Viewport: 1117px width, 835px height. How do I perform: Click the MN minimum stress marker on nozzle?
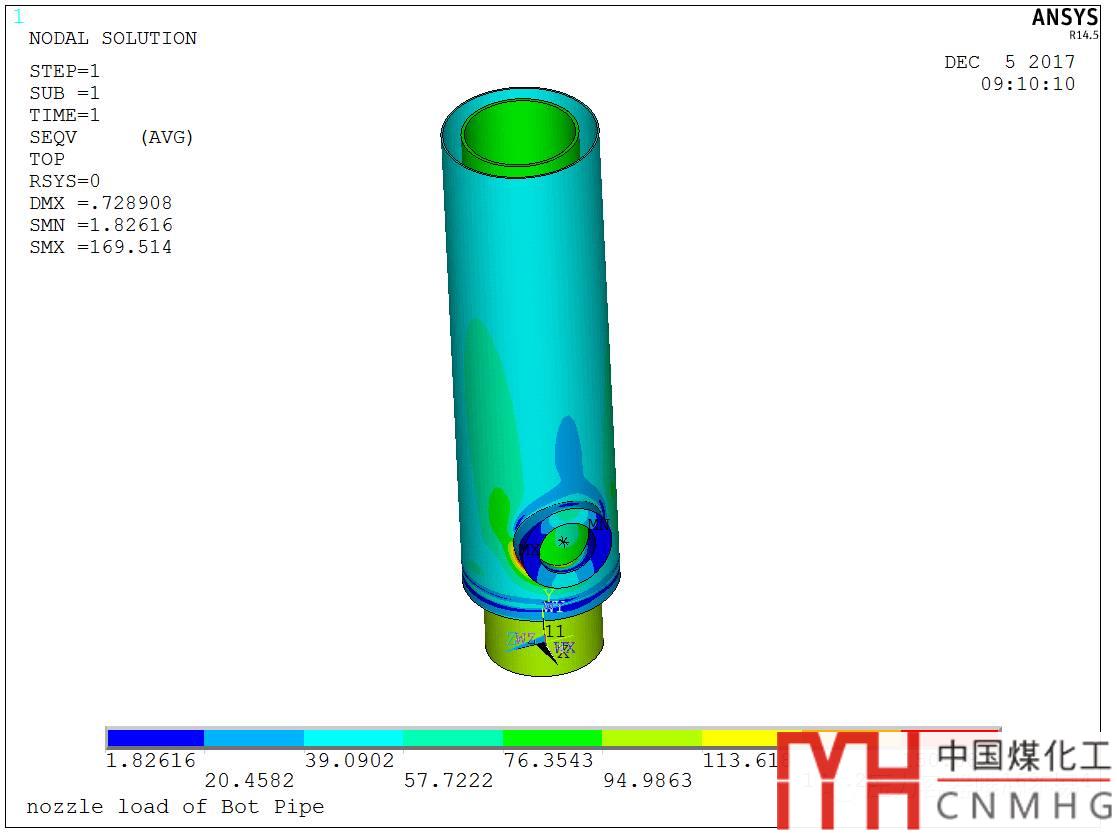tap(599, 524)
